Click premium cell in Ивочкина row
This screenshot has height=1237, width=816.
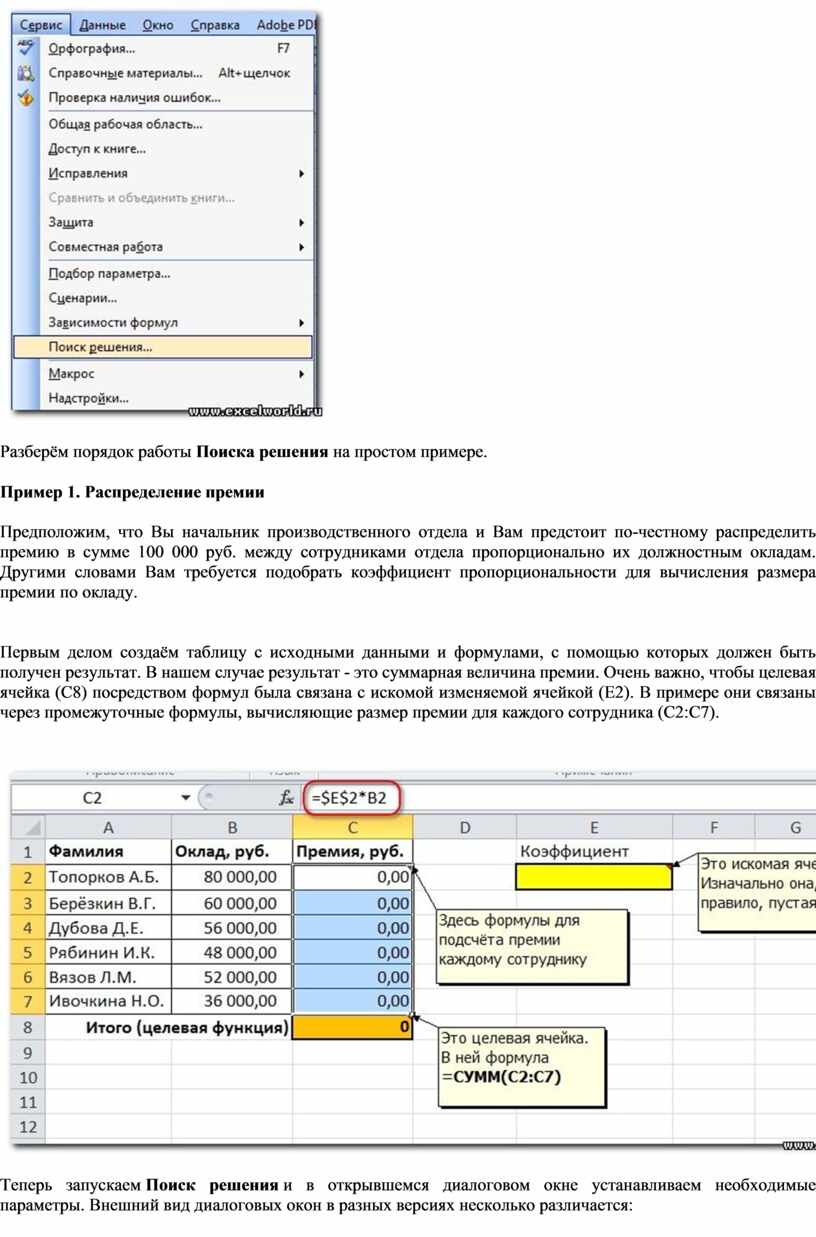352,1002
